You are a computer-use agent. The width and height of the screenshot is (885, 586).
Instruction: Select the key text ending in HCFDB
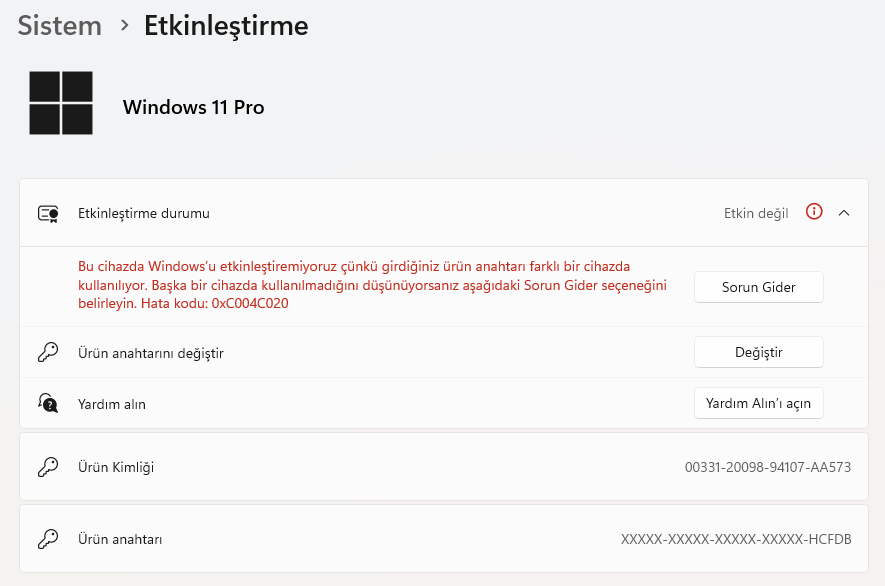(736, 539)
